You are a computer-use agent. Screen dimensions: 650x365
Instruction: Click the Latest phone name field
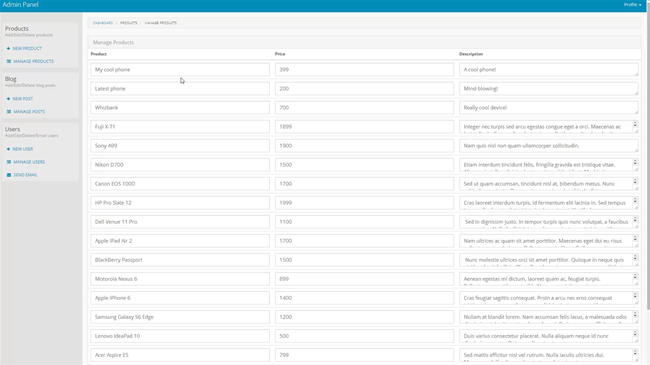pyautogui.click(x=180, y=89)
